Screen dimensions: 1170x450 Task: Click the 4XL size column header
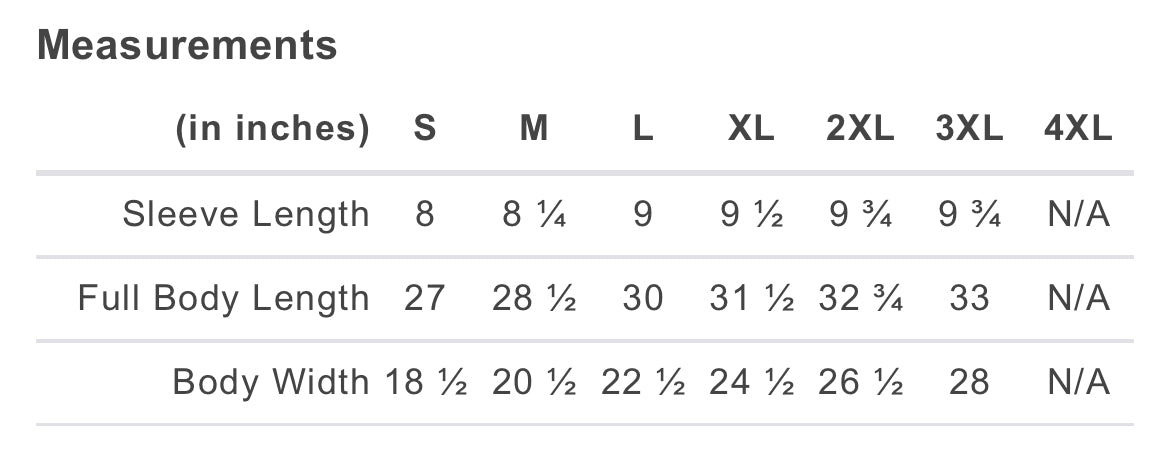click(1078, 130)
